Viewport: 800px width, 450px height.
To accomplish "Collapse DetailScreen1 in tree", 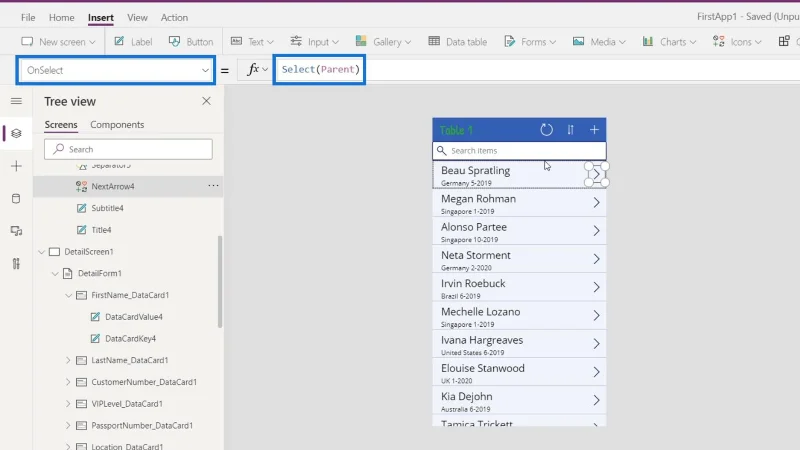I will (x=41, y=252).
